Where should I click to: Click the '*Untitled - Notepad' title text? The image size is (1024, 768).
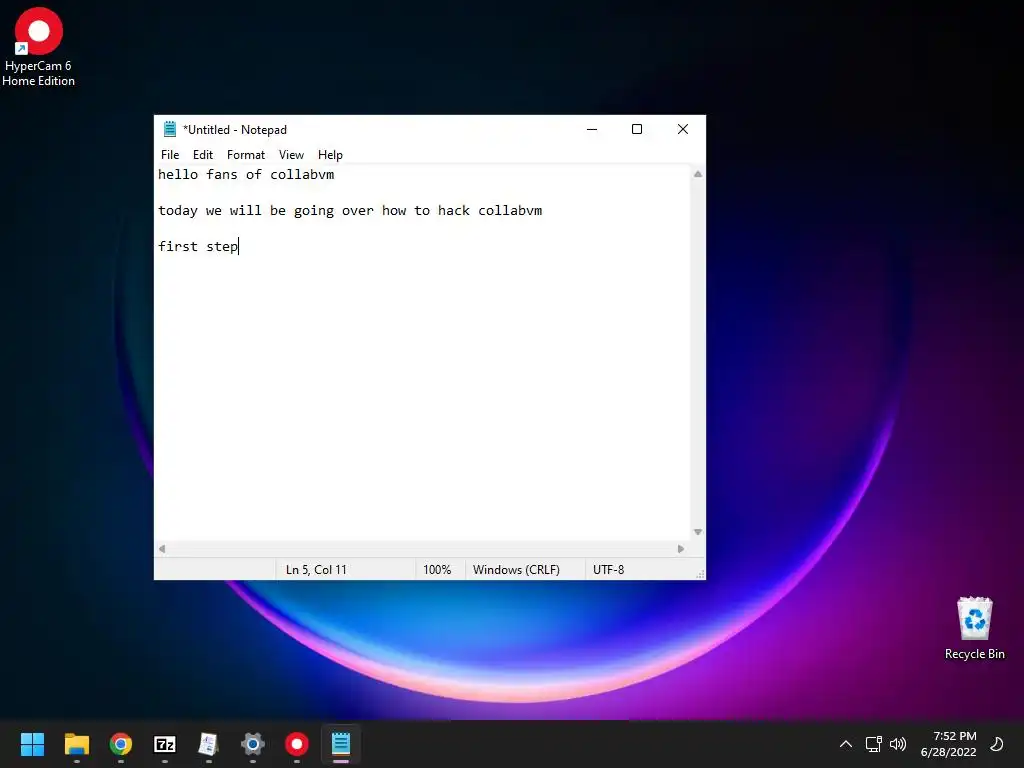click(235, 130)
